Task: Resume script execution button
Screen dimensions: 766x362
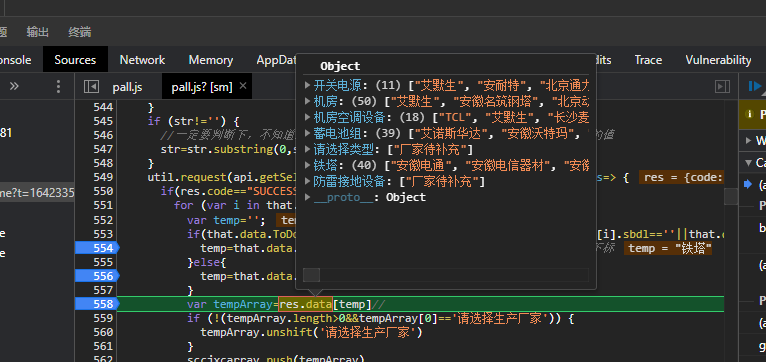Action: point(755,86)
